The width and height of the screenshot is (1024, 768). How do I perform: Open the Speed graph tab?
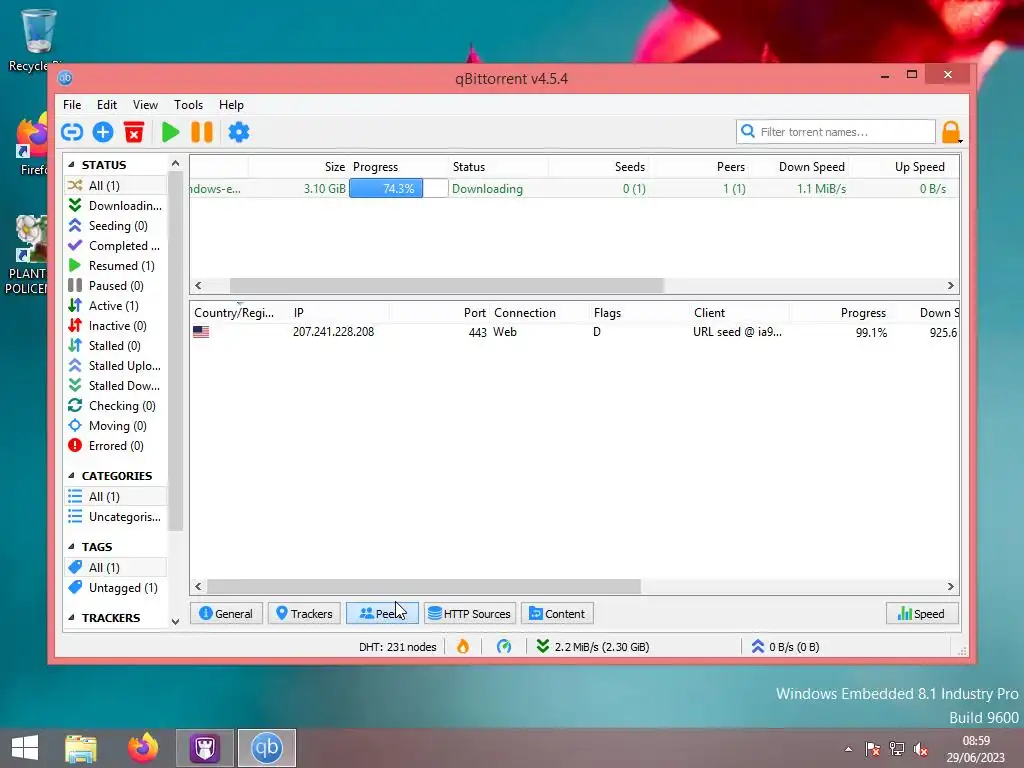click(x=921, y=613)
